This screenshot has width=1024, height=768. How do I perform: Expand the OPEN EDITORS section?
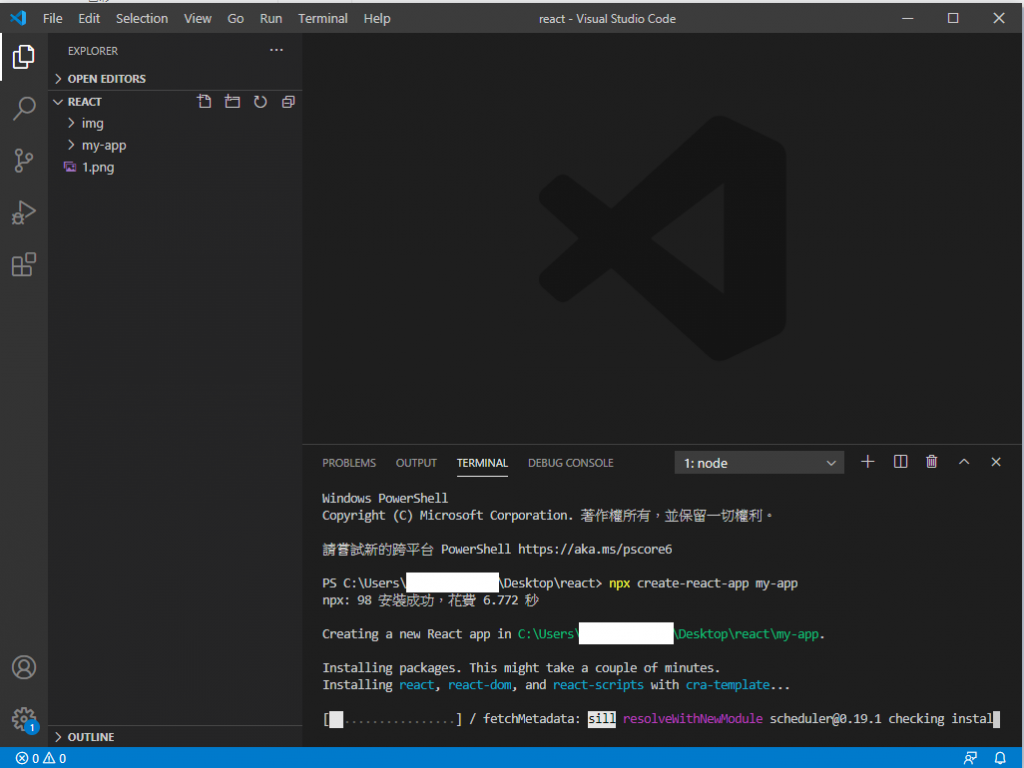(x=175, y=79)
